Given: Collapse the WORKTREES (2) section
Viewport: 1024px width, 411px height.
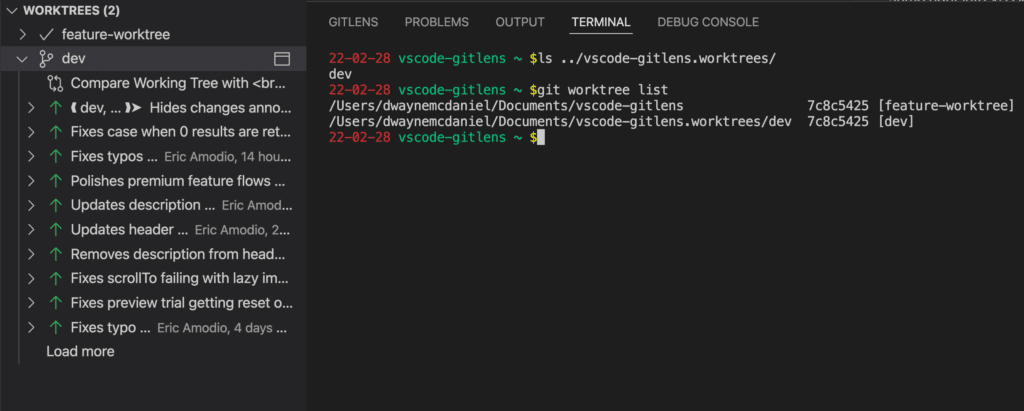Looking at the screenshot, I should click(10, 10).
